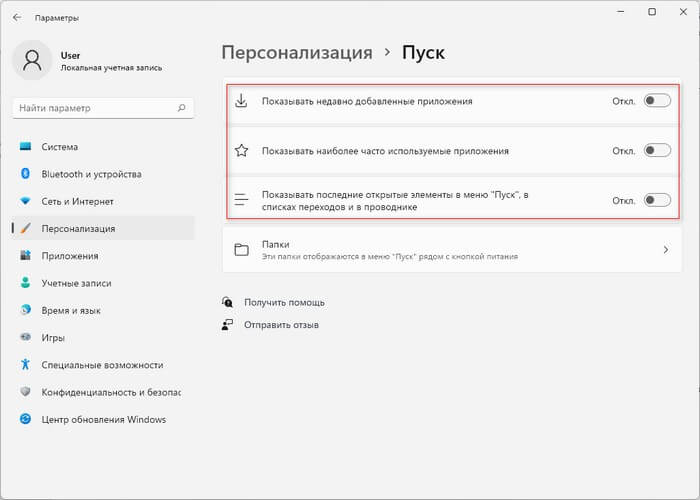Click the Персонализация brush icon
700x500 pixels.
[25, 228]
